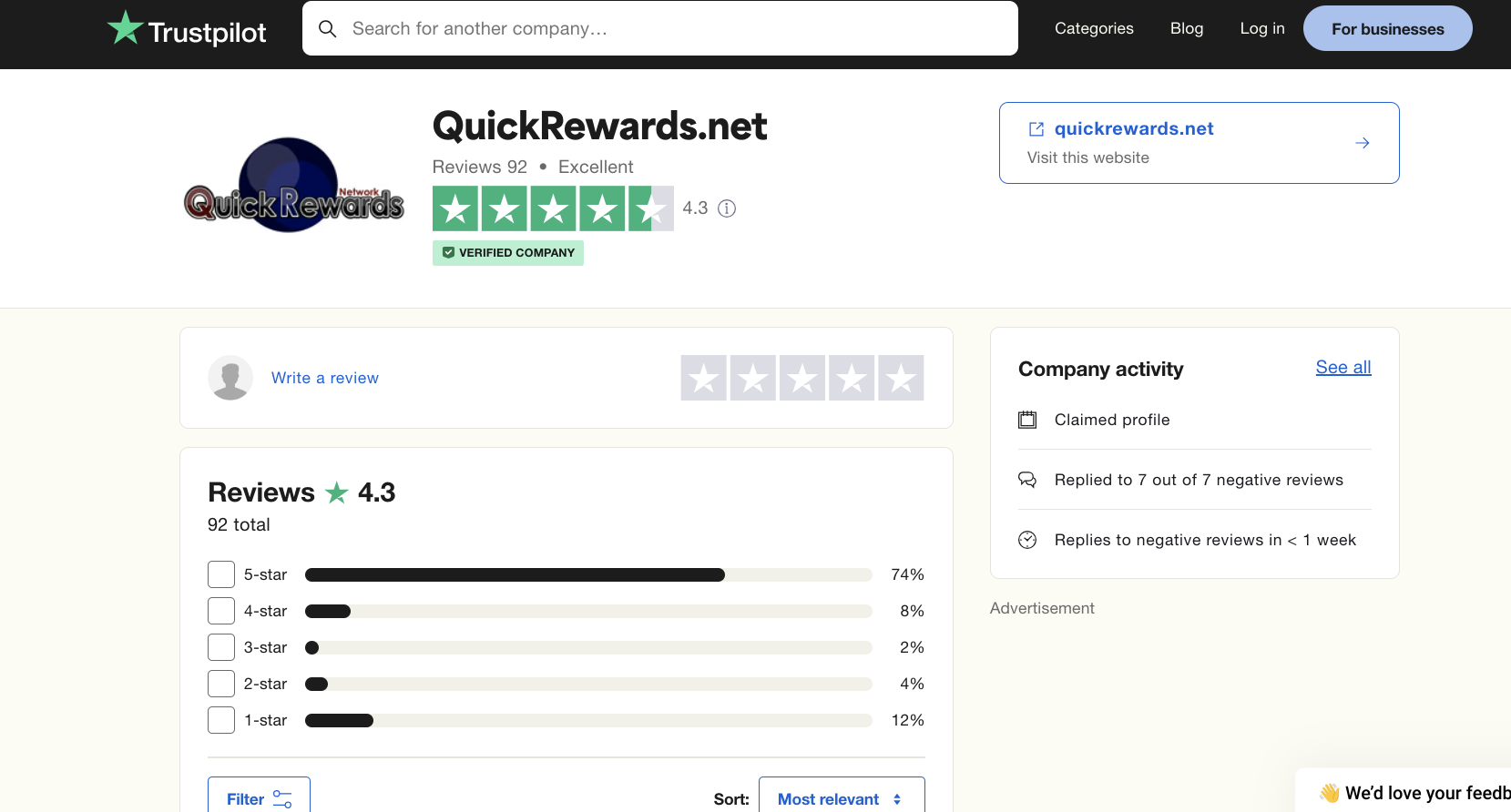Click the '12%' percentage value
Viewport: 1511px width, 812px height.
tap(907, 720)
